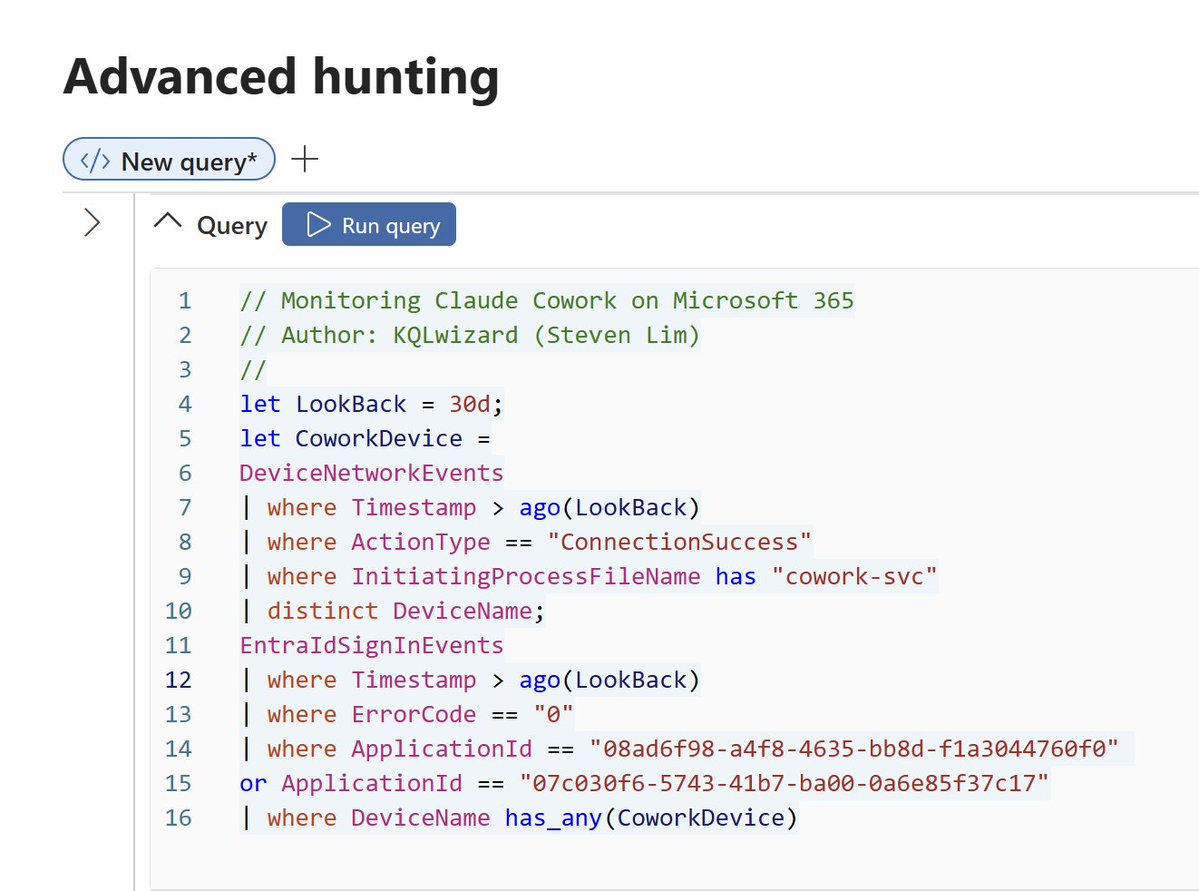The width and height of the screenshot is (1199, 891).
Task: Click ApplicationId string starting with 07c030f6
Action: 784,782
